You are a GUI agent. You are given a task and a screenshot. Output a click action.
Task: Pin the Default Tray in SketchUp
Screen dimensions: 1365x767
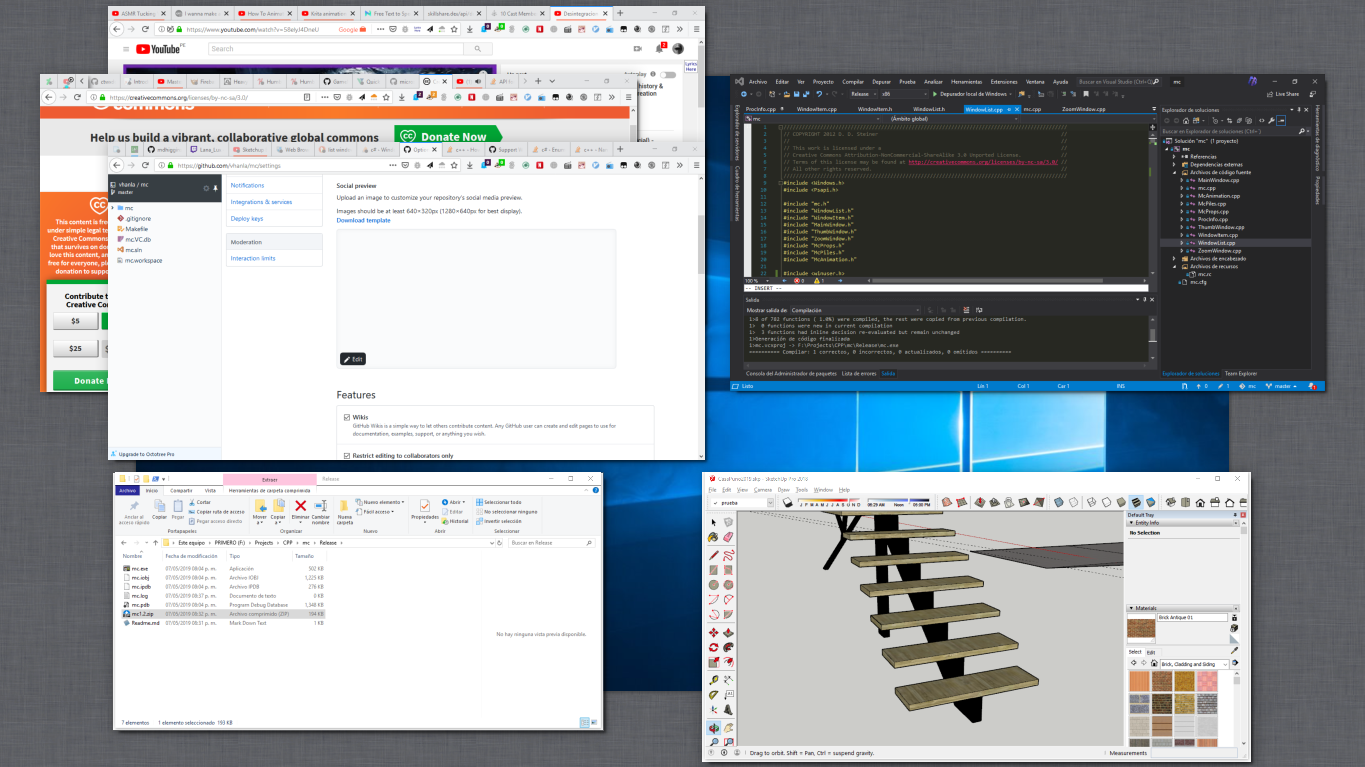(1235, 515)
